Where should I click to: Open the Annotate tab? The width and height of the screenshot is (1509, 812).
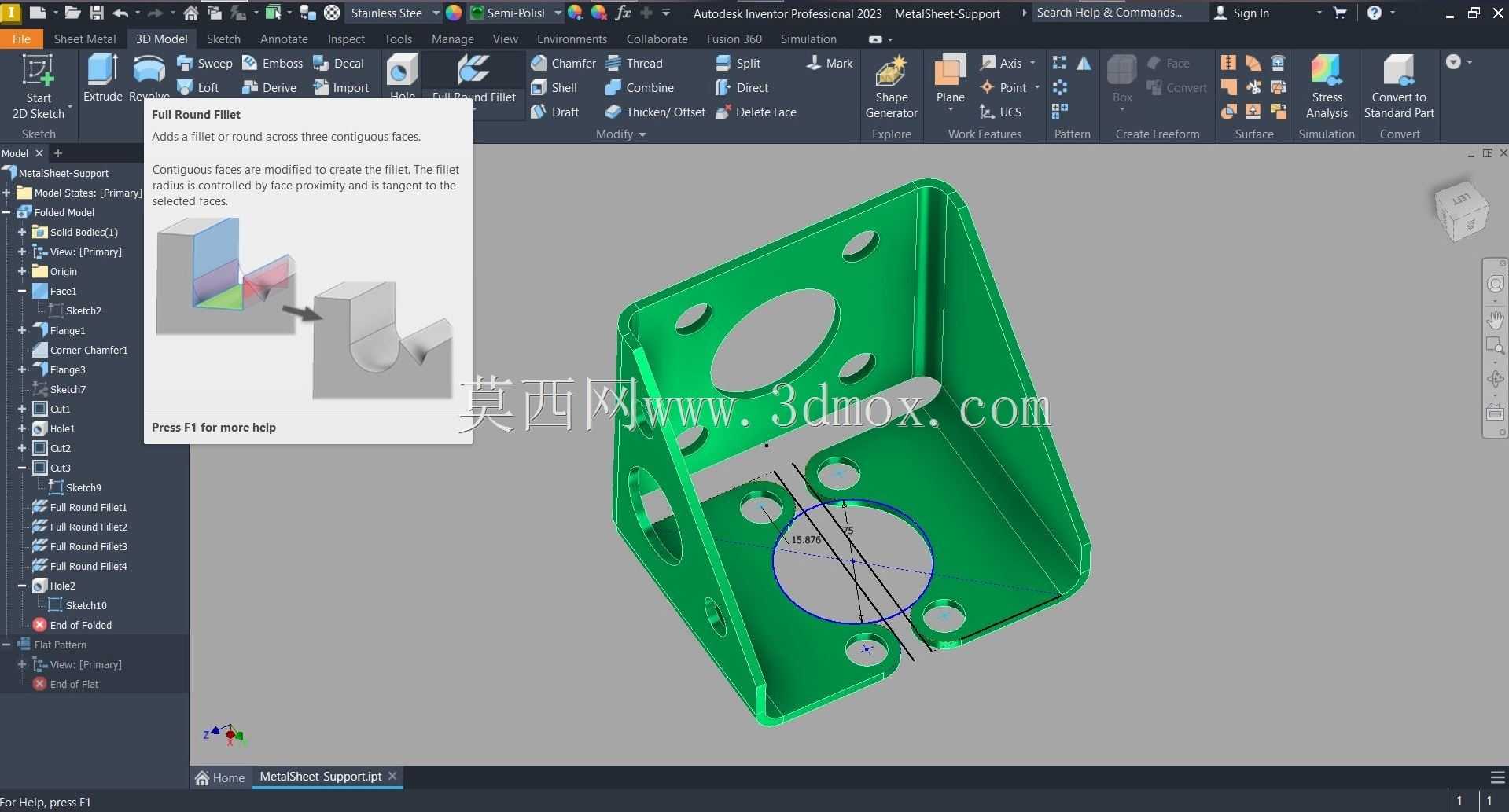coord(284,39)
